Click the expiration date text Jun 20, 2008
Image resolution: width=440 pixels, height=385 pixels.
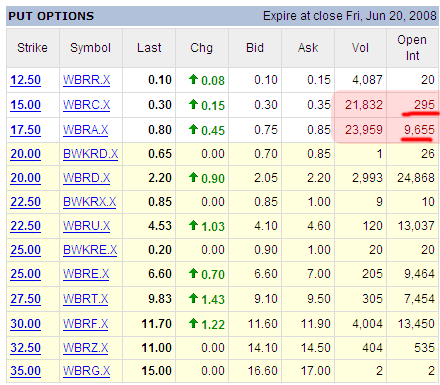[401, 16]
